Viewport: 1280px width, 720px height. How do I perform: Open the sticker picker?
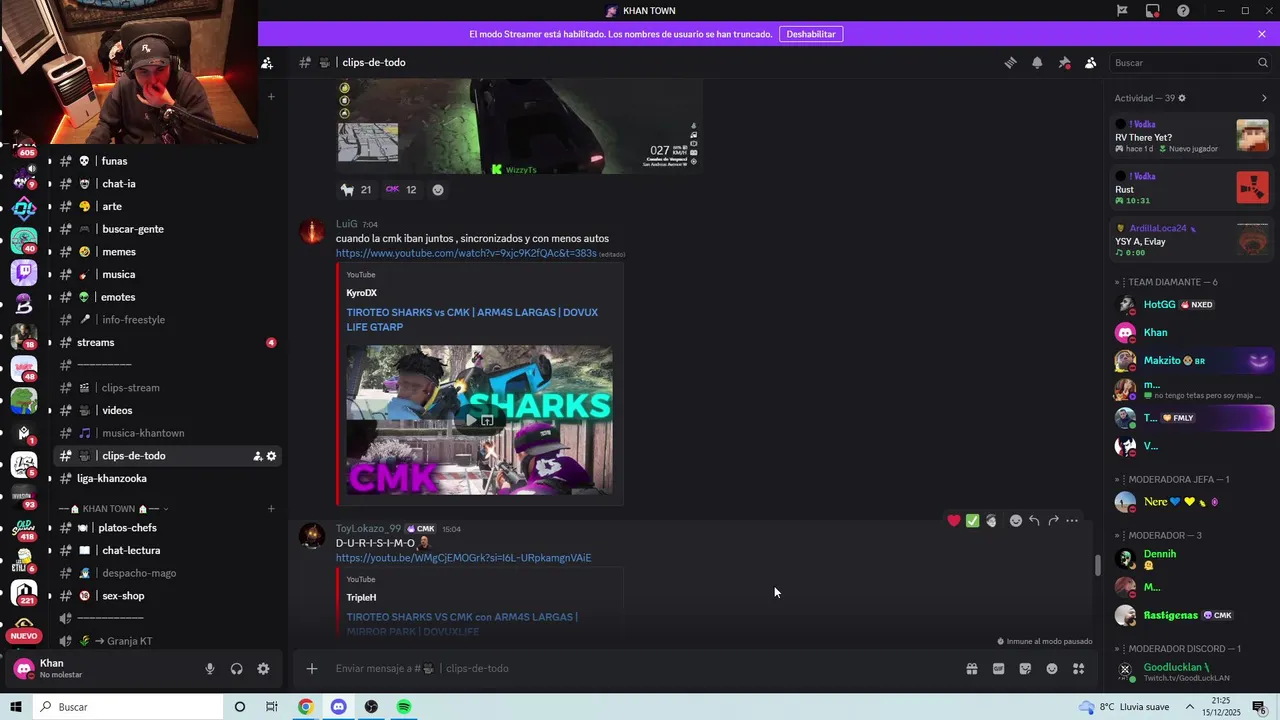click(1025, 669)
